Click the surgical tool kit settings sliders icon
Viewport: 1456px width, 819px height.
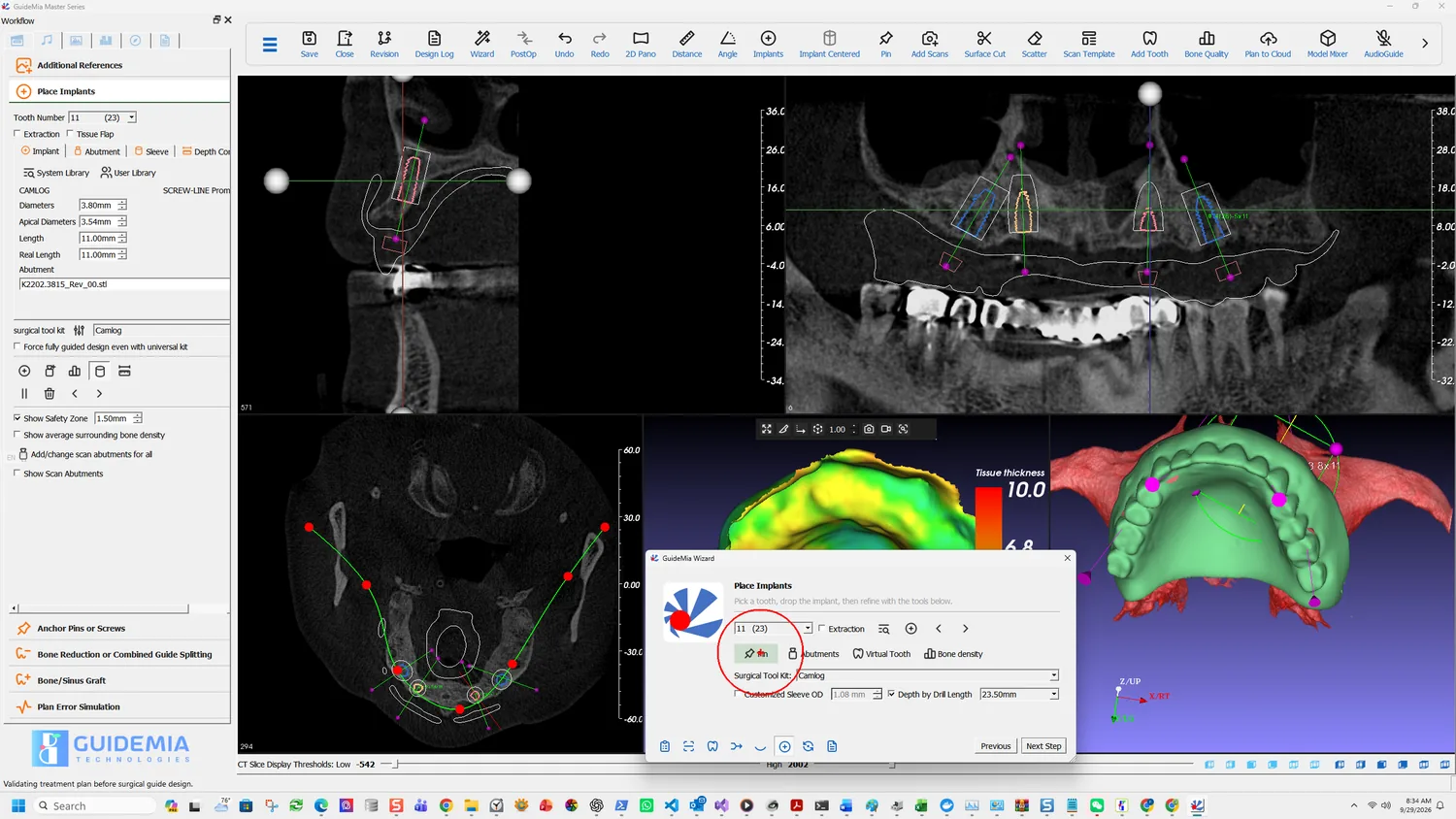click(x=79, y=330)
